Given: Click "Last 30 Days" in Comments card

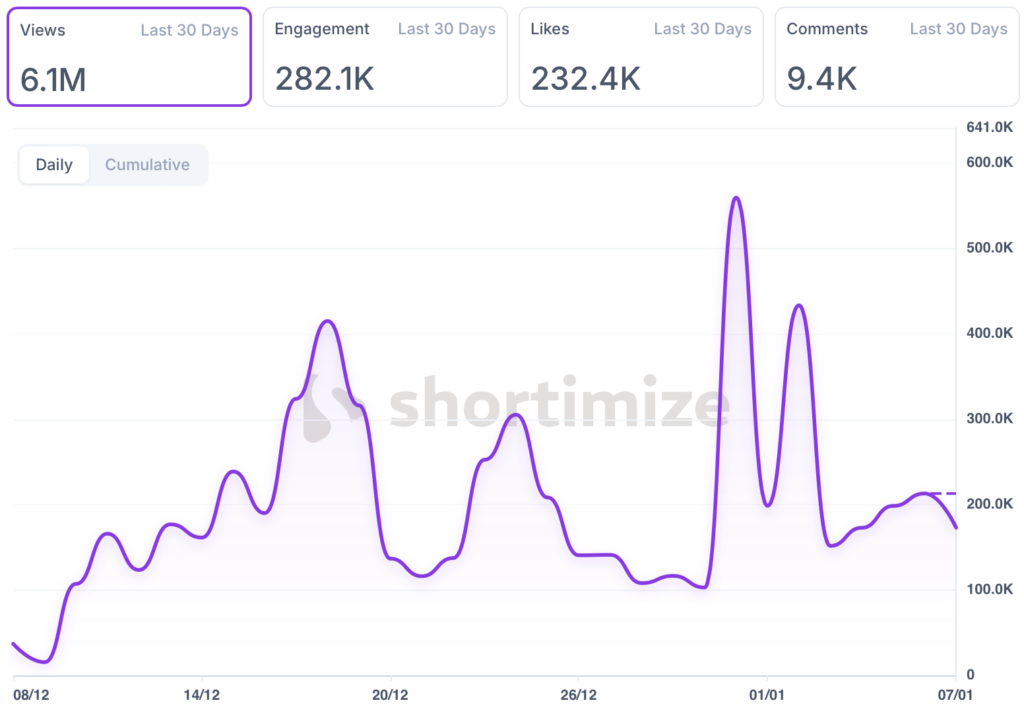Looking at the screenshot, I should pos(958,29).
